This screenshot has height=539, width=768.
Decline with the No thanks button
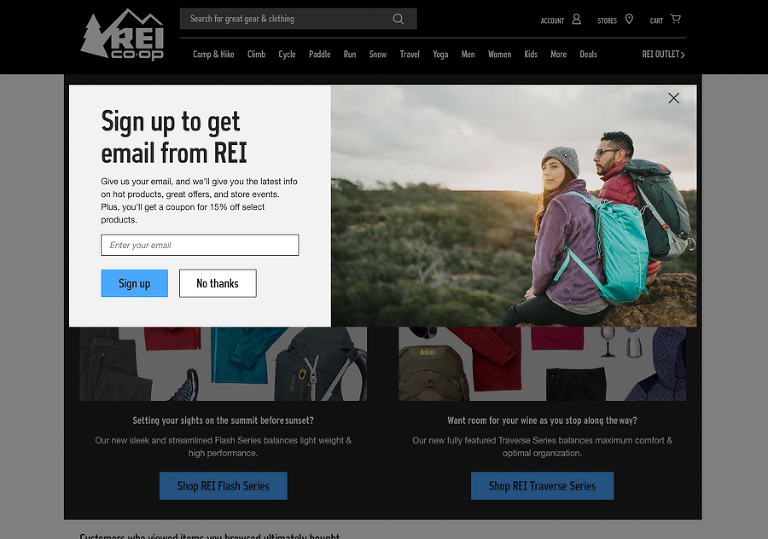(217, 283)
